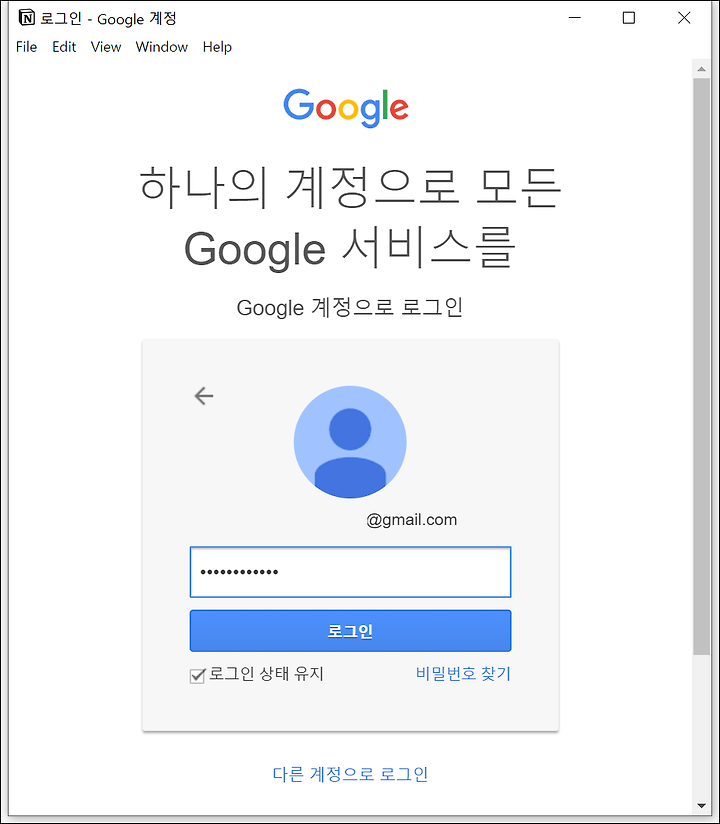Click the Notion app icon in title bar

26,18
